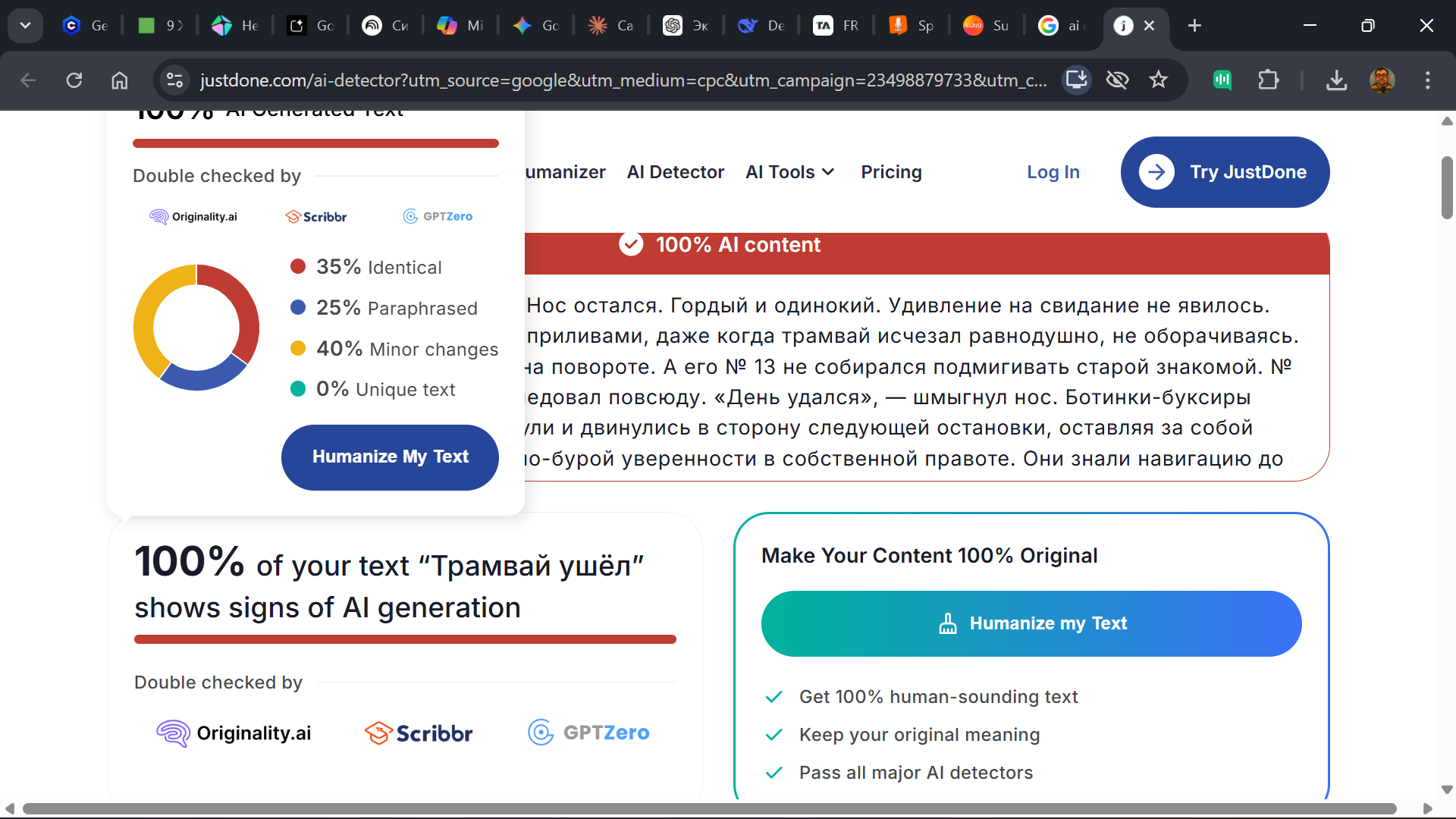Open the tab search chevron dropdown

point(25,26)
